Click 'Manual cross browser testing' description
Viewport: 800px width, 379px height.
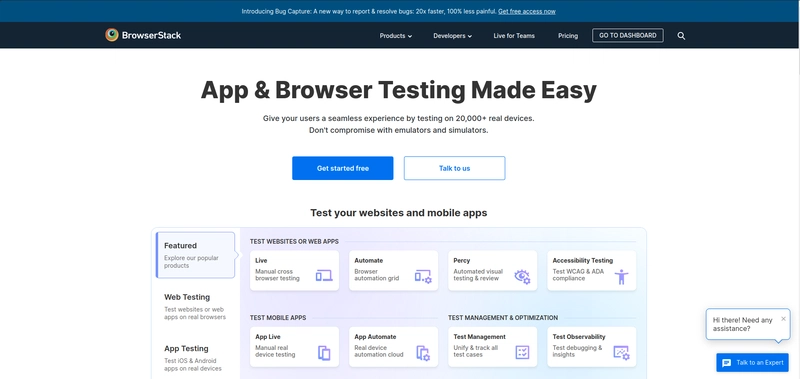coord(278,275)
